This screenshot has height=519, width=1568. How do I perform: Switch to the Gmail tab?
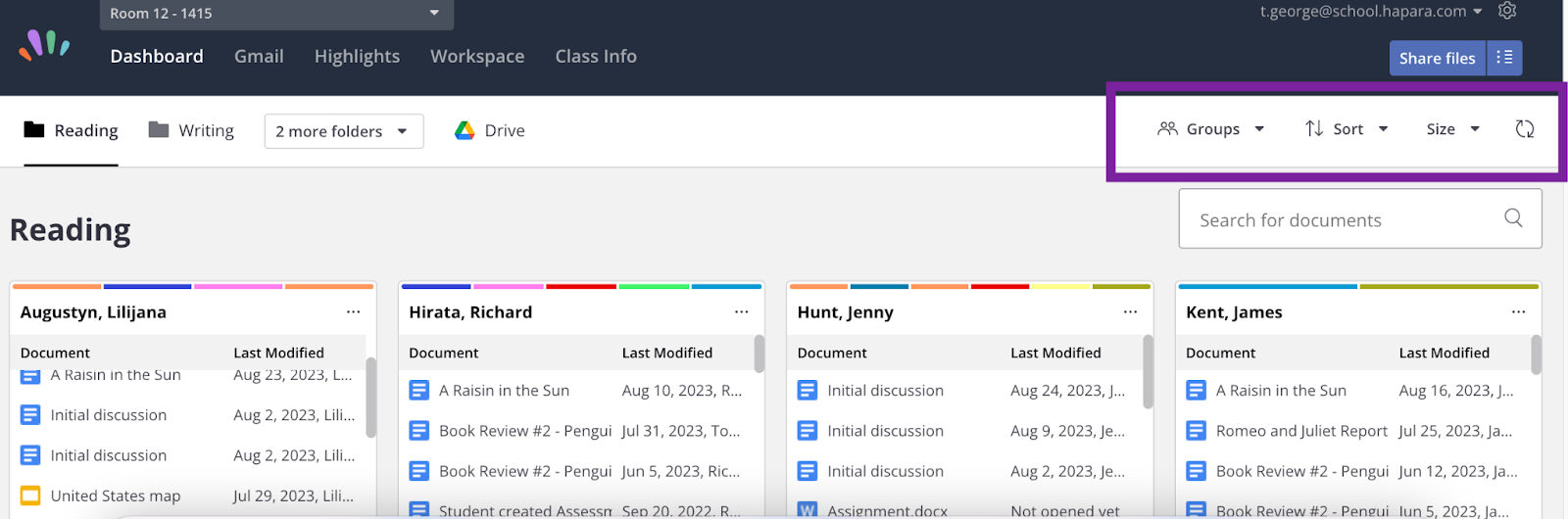point(259,57)
